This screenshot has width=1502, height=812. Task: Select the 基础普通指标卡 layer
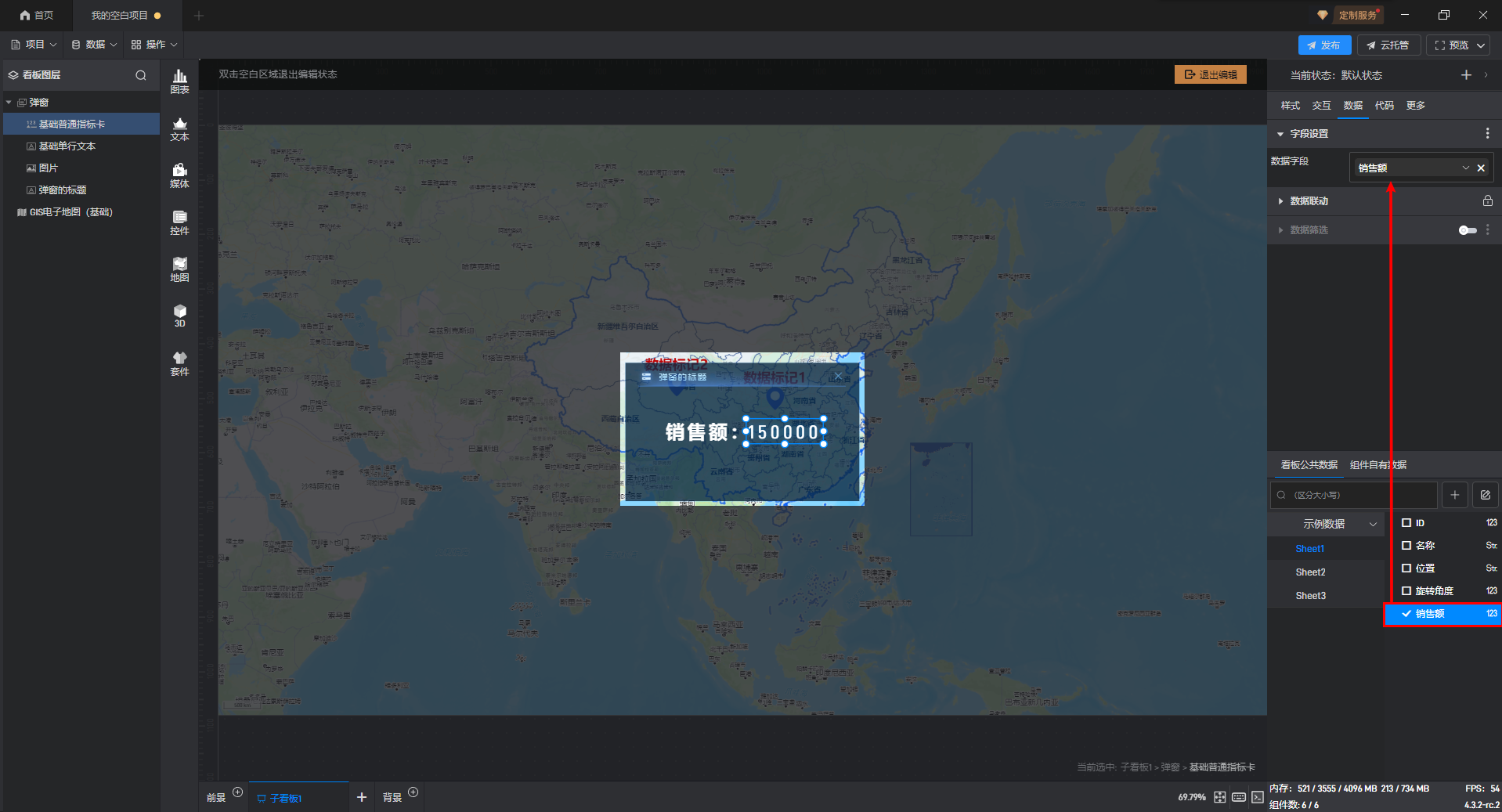tap(81, 125)
